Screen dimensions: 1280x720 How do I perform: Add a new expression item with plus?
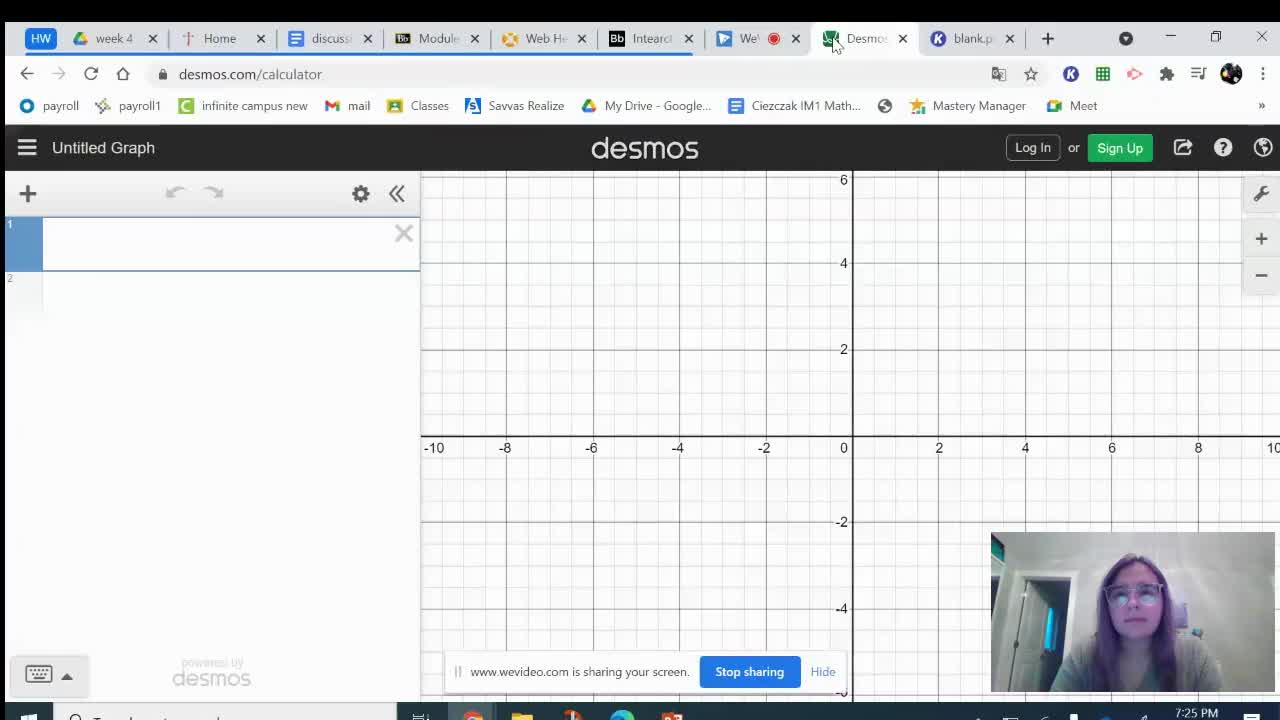[x=28, y=194]
